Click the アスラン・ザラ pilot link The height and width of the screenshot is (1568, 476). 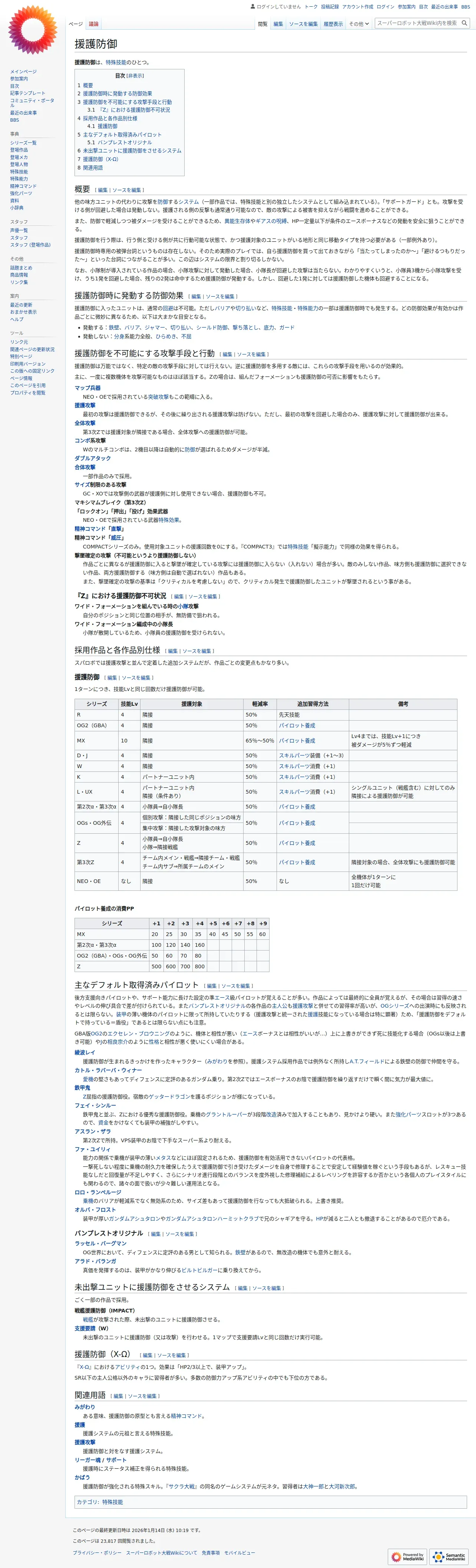(93, 1131)
